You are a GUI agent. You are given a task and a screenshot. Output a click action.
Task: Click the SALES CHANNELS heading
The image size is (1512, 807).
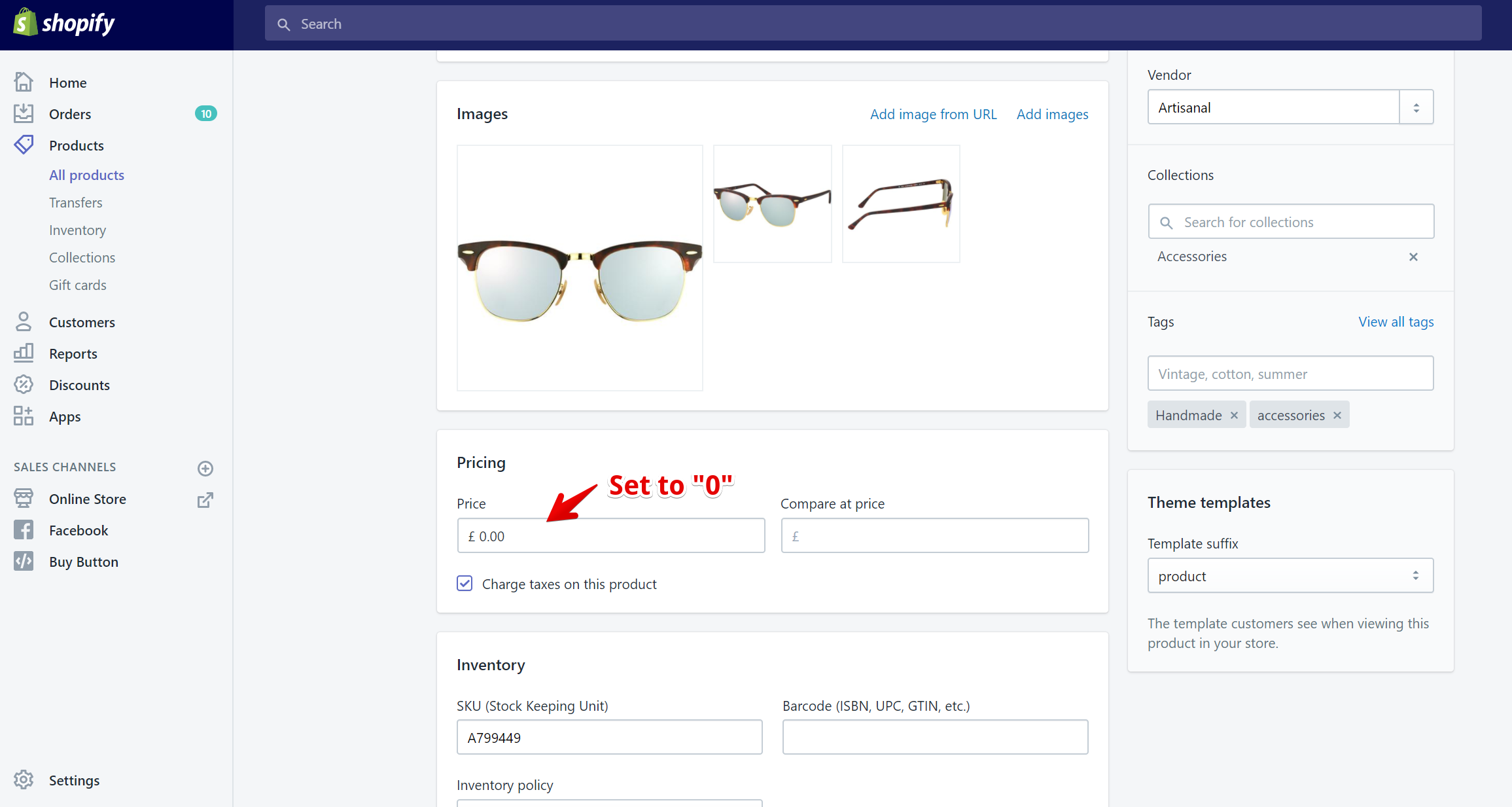(x=65, y=467)
